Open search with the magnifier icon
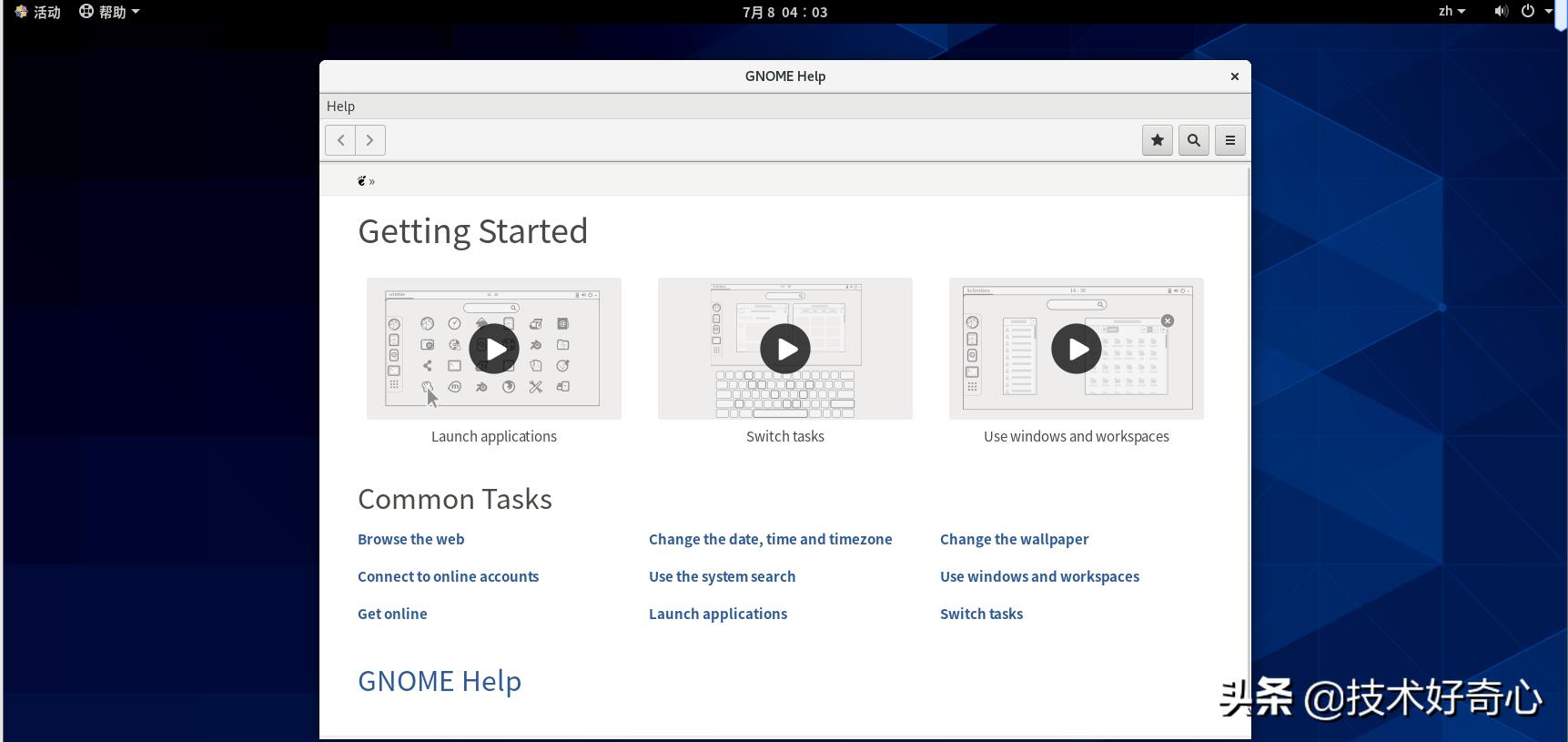 (1194, 140)
